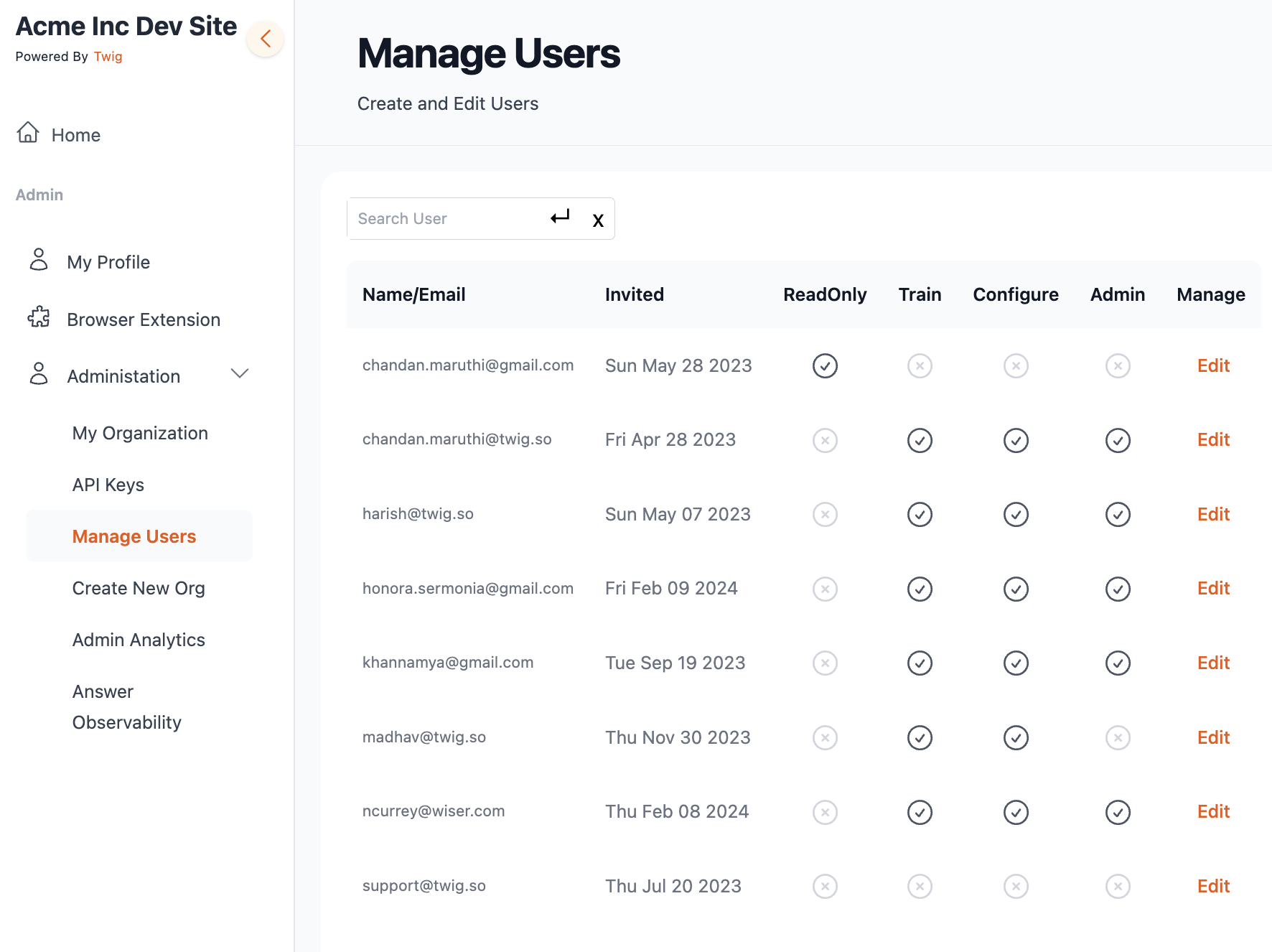Screen dimensions: 1272x952
Task: Clear the search with the X icon
Action: (x=598, y=220)
